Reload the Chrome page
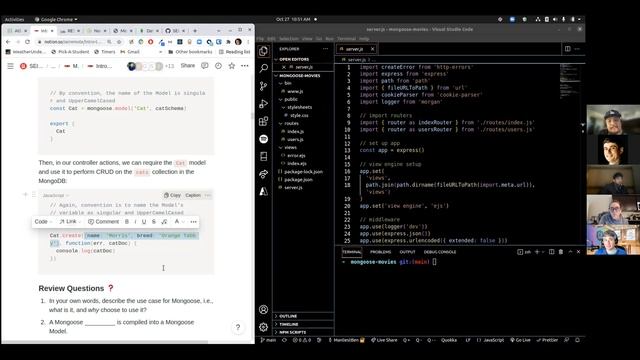 click(x=27, y=42)
